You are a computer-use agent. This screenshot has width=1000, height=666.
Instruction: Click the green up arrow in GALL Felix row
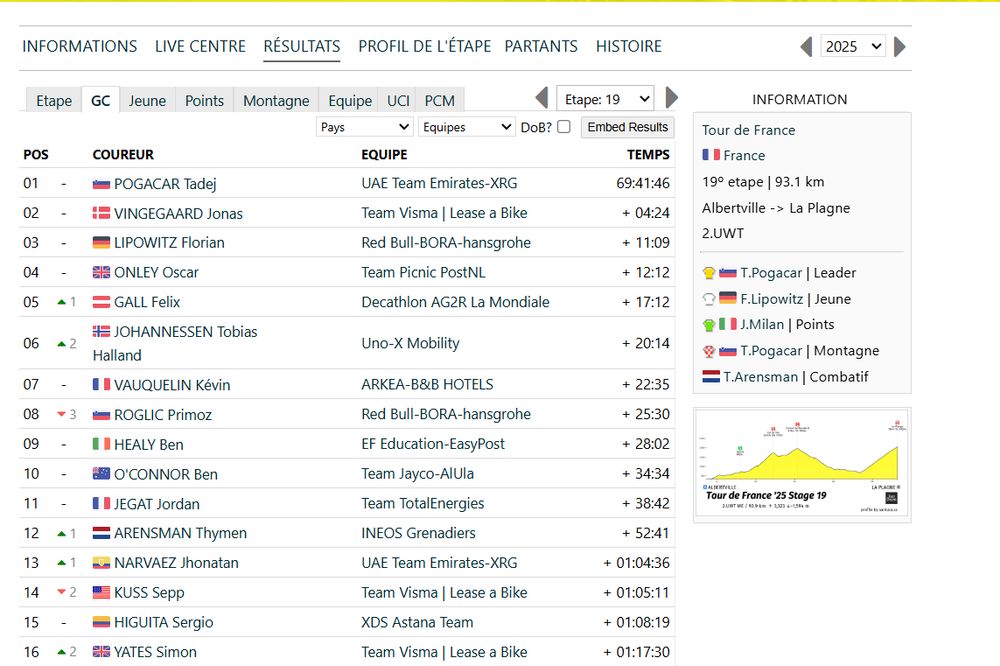click(x=62, y=302)
